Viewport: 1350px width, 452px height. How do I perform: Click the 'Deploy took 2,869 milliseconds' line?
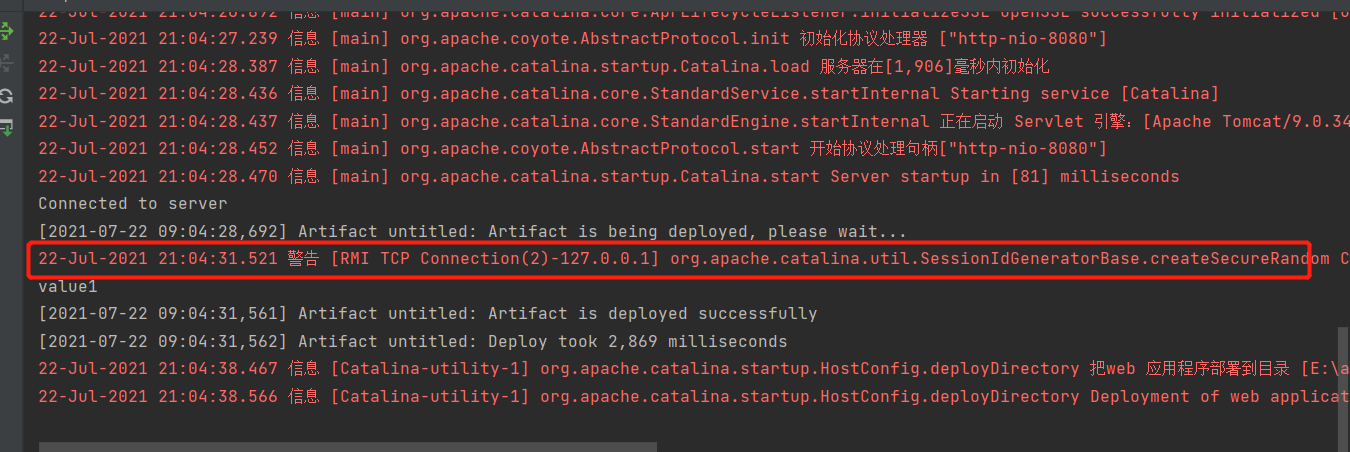[412, 341]
